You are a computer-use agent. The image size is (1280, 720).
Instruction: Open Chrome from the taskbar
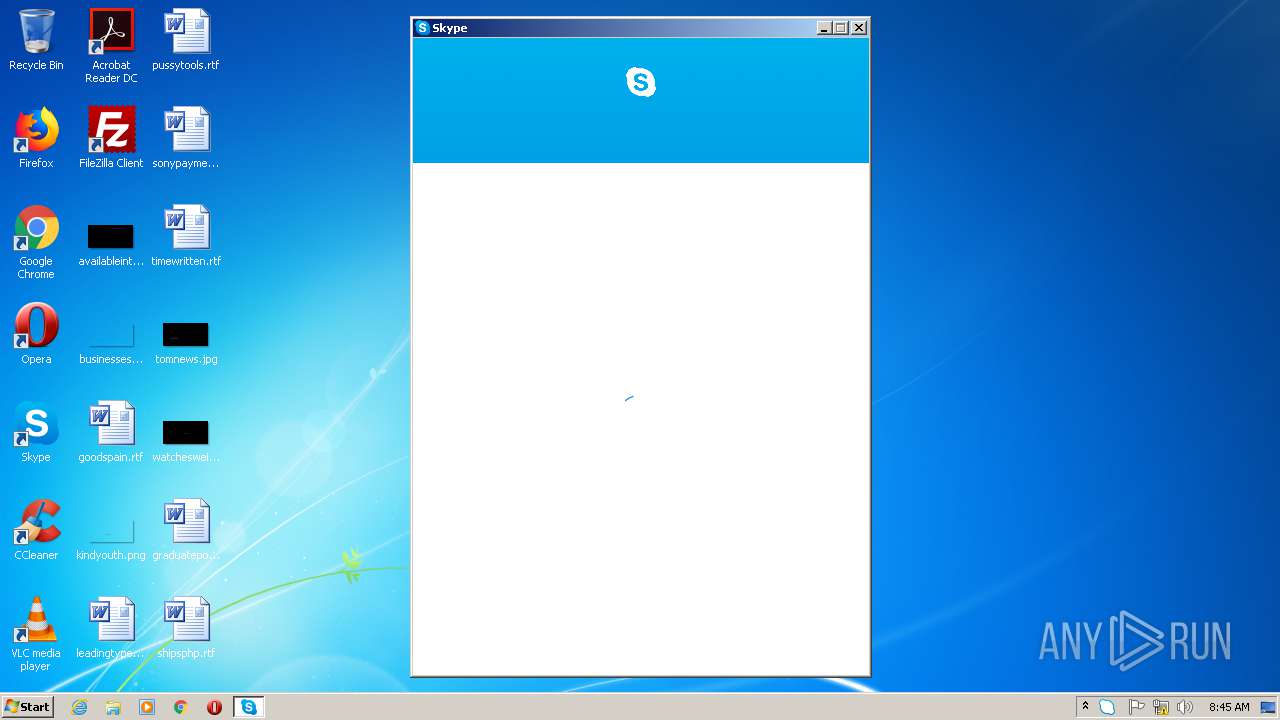coord(181,707)
